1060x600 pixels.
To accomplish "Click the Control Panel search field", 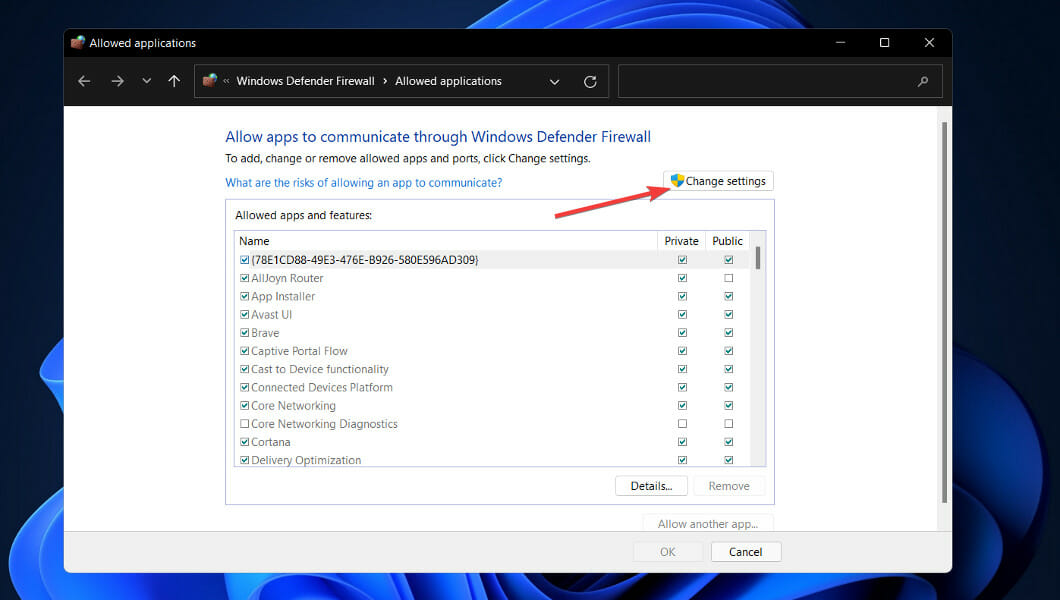I will click(x=779, y=81).
